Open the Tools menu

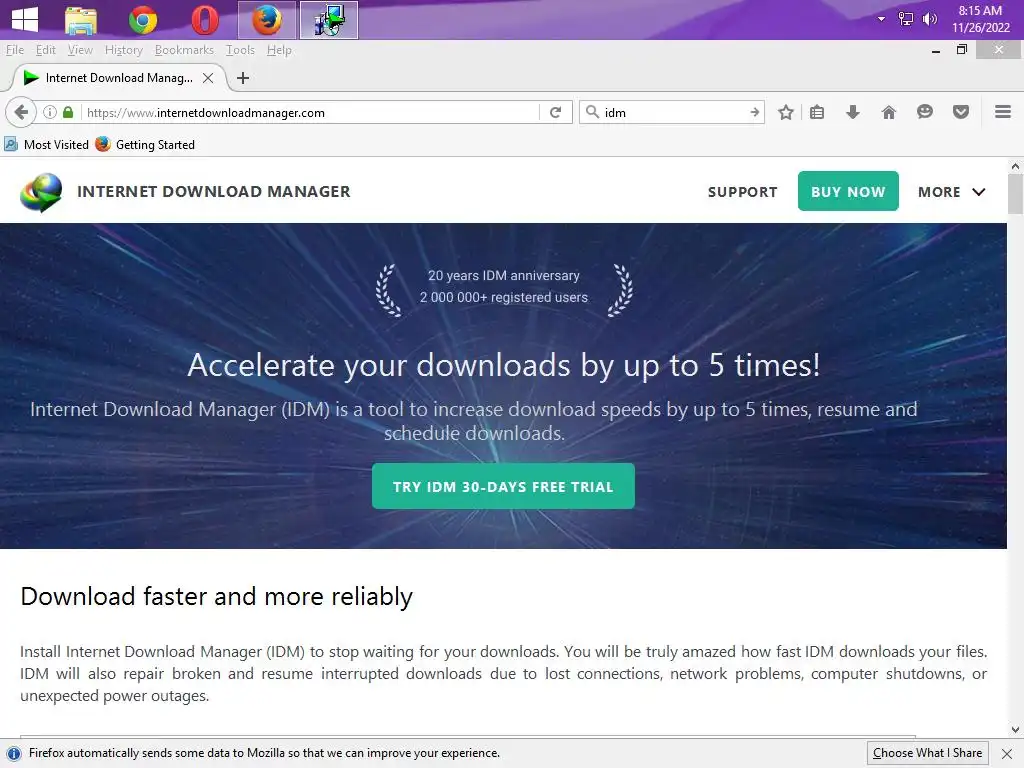pyautogui.click(x=240, y=50)
